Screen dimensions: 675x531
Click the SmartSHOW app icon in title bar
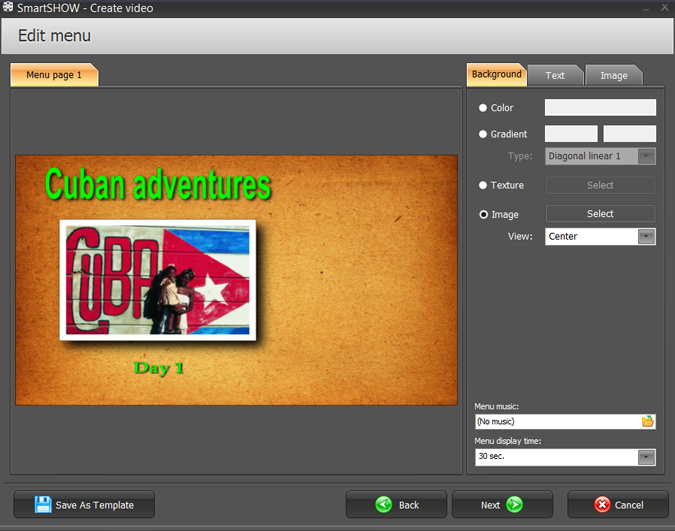(x=8, y=7)
